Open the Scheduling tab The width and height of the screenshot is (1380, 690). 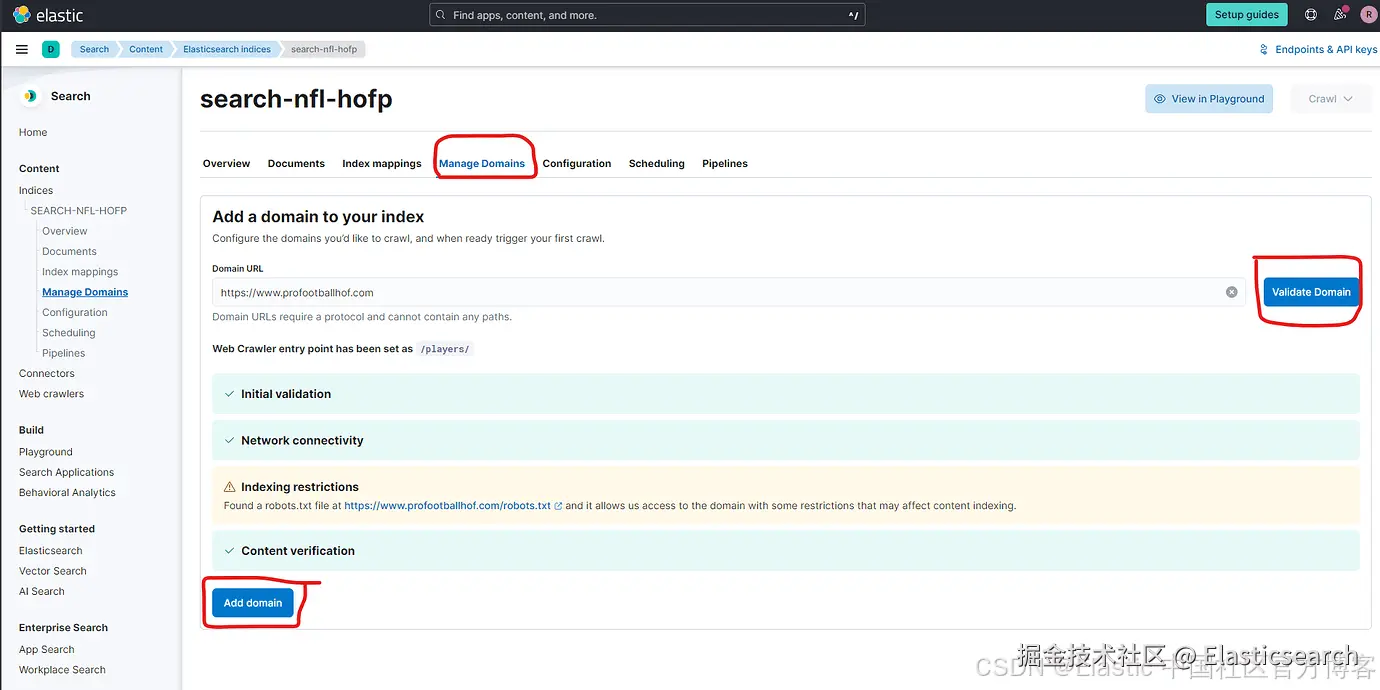point(657,163)
